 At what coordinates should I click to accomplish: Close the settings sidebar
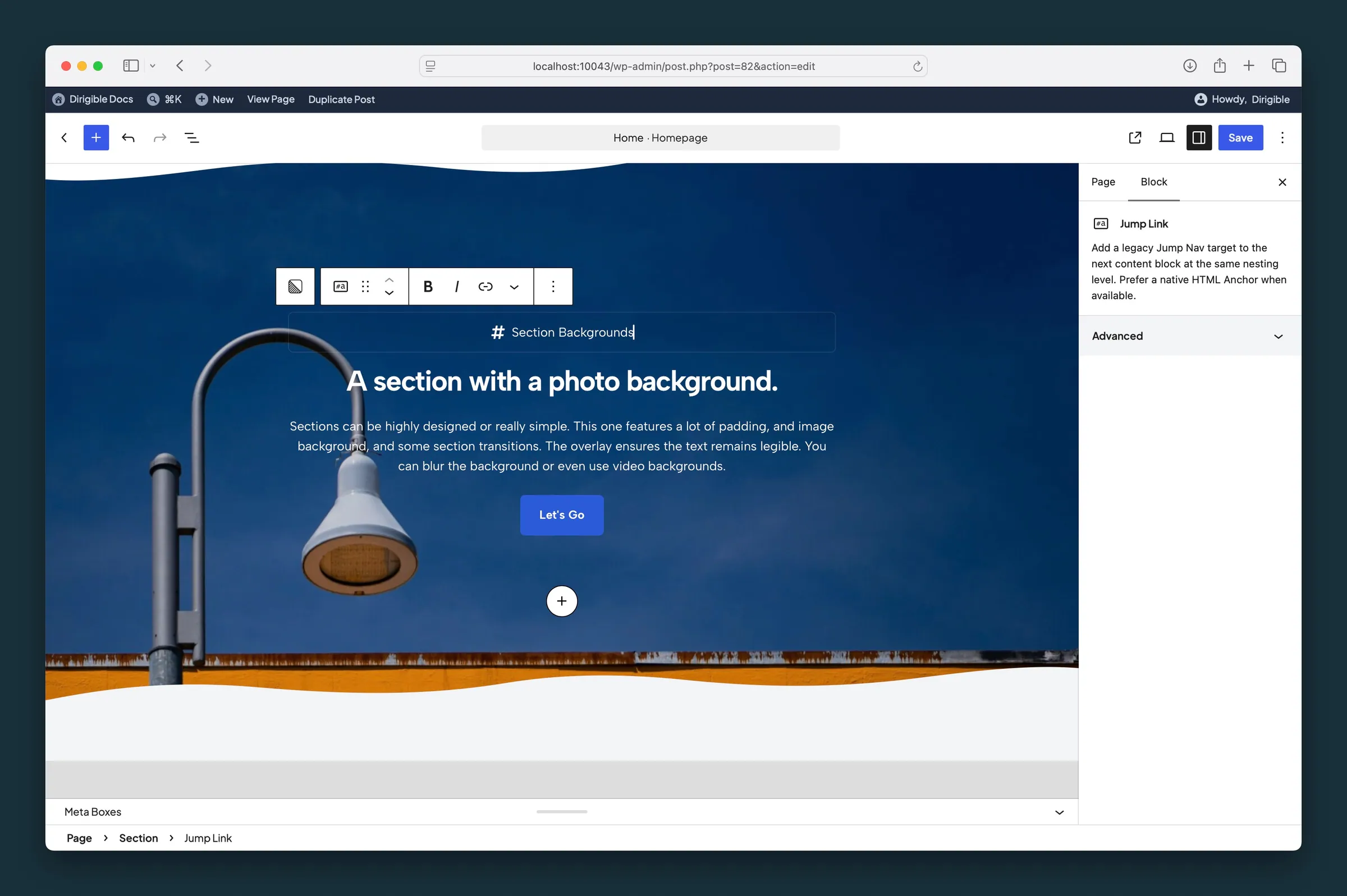coord(1282,182)
